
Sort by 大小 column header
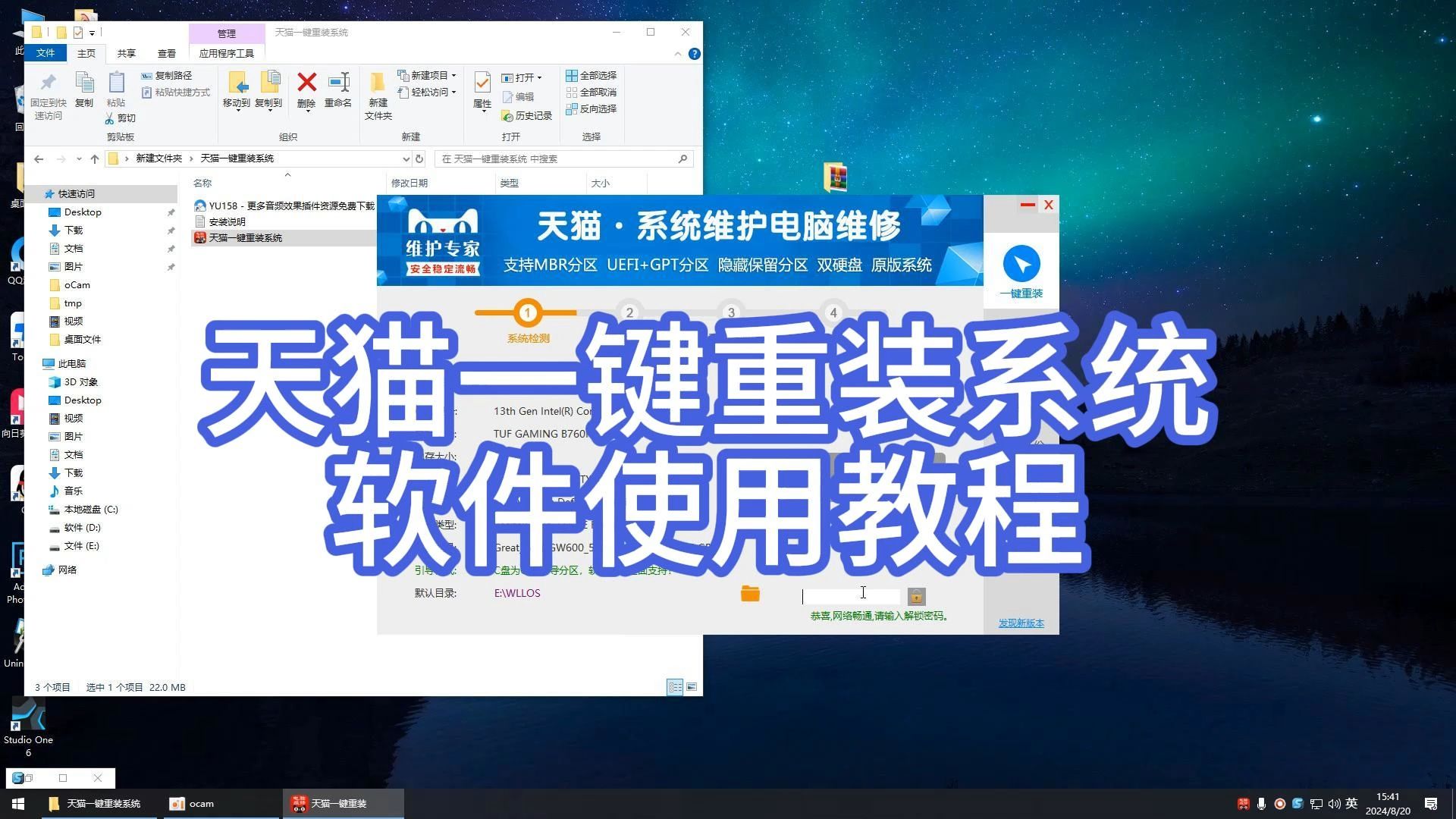pyautogui.click(x=601, y=183)
